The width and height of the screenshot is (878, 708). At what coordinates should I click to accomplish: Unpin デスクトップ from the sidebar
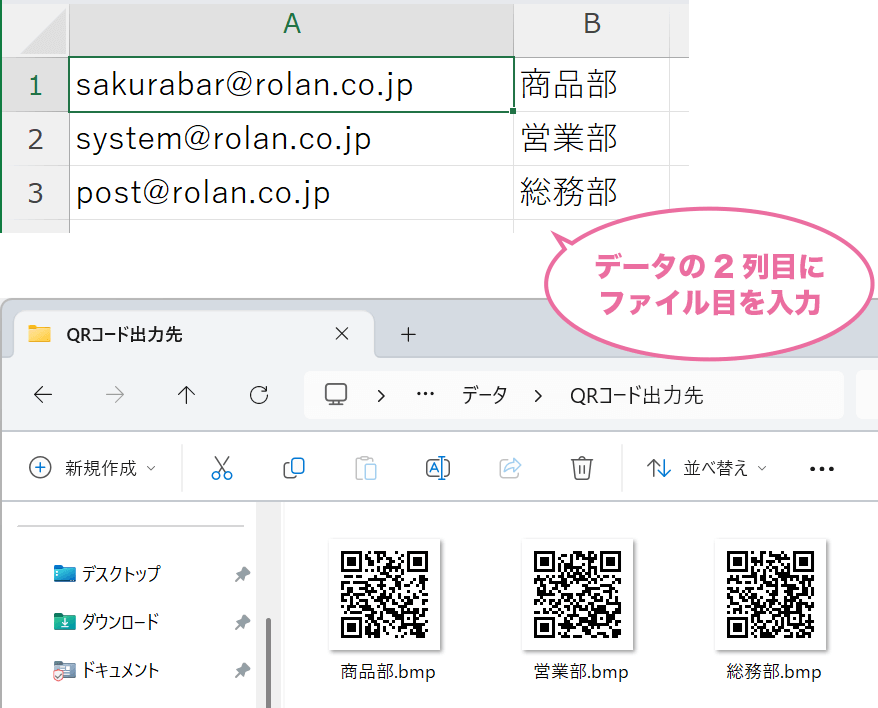click(x=241, y=574)
